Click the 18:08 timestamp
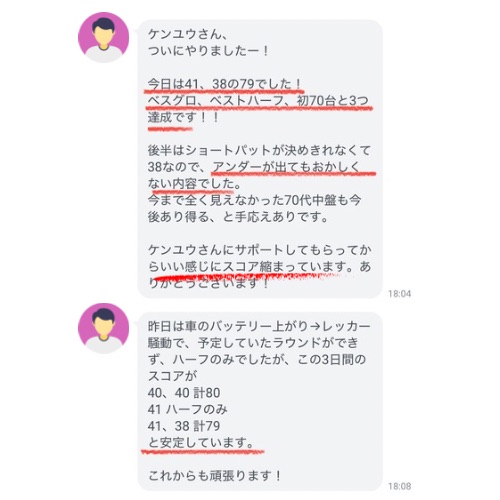500x500 pixels. 399,486
